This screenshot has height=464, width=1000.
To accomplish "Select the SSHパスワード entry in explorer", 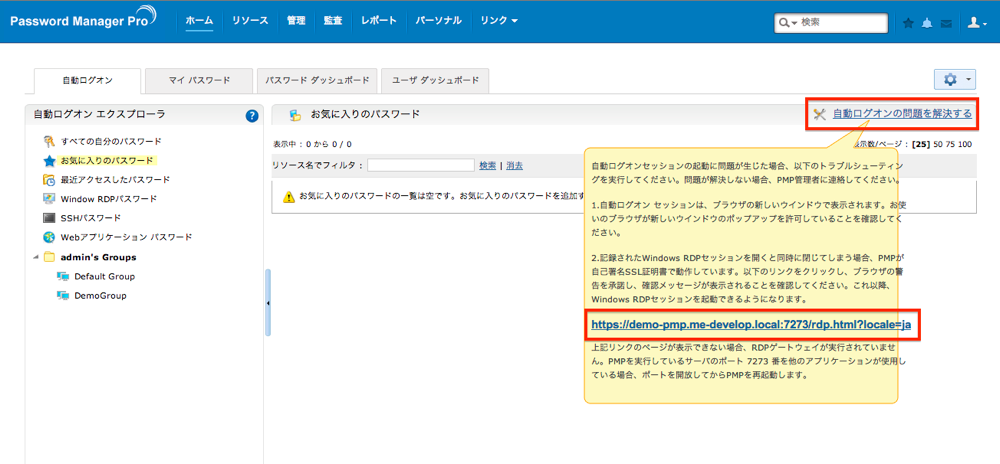I will [x=90, y=218].
